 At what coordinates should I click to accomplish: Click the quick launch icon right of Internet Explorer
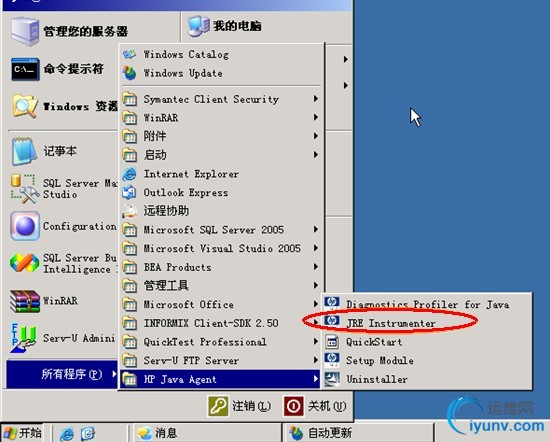point(87,434)
